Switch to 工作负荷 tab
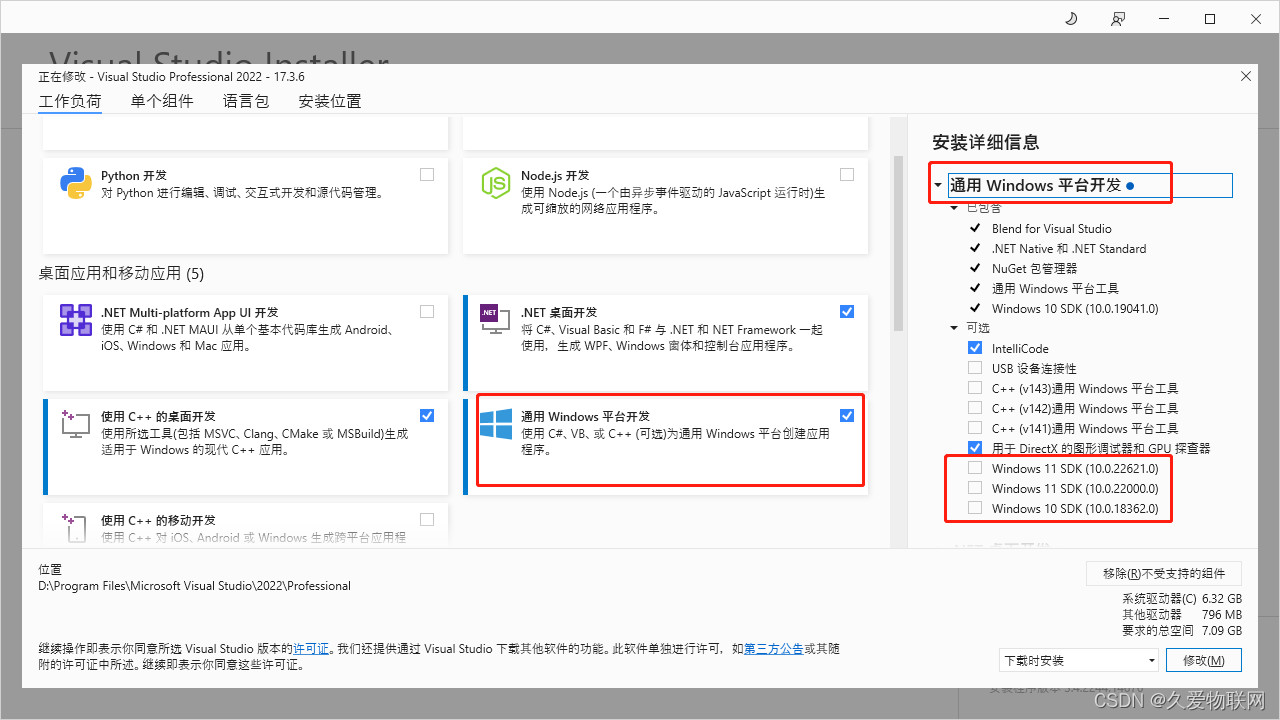The image size is (1280, 720). [x=70, y=101]
